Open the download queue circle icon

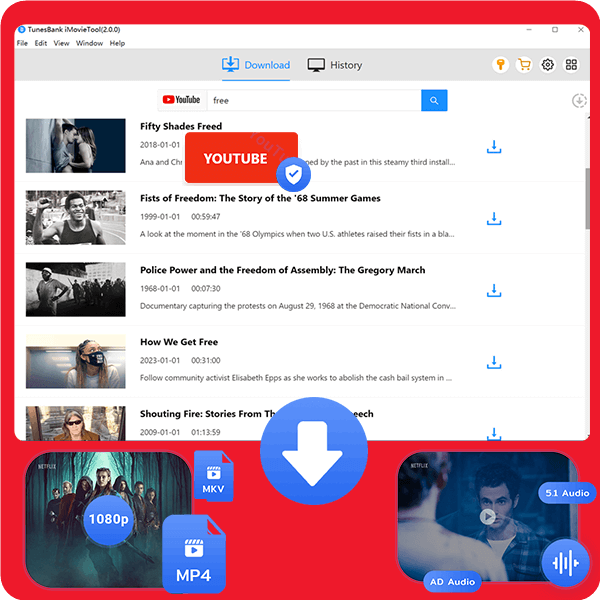tap(579, 101)
